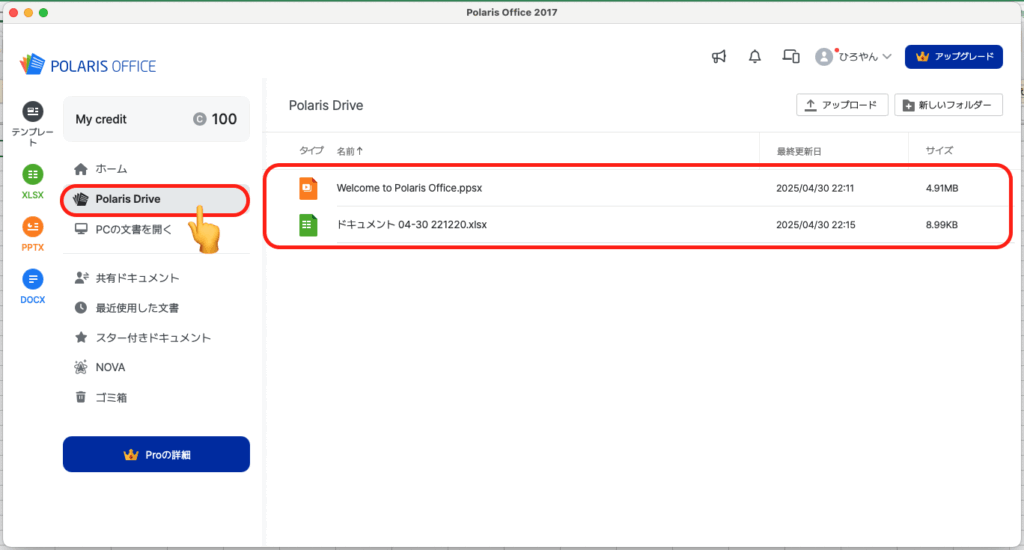Create a new DOCX document

click(x=33, y=279)
